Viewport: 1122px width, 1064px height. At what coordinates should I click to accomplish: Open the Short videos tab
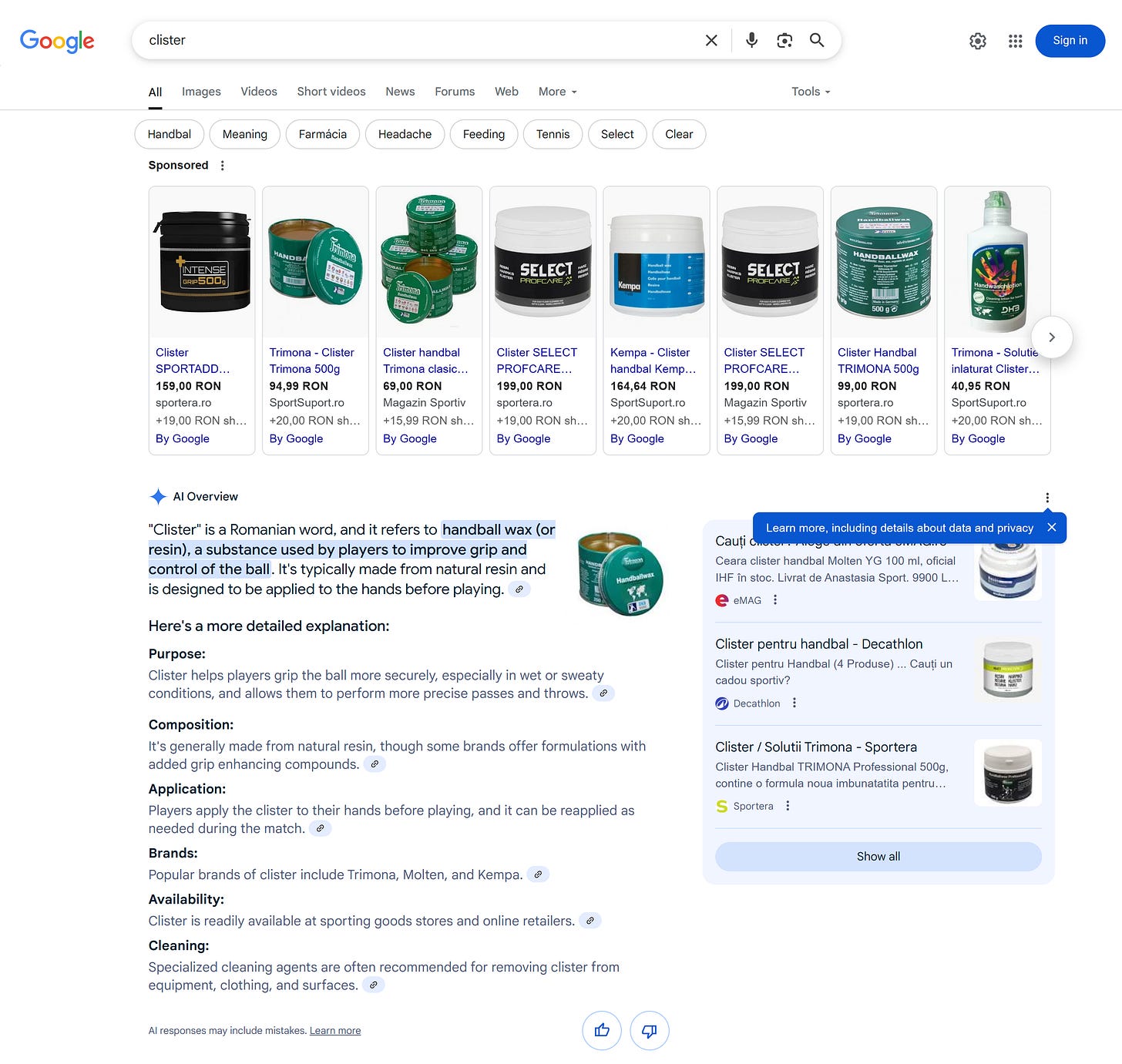tap(331, 92)
